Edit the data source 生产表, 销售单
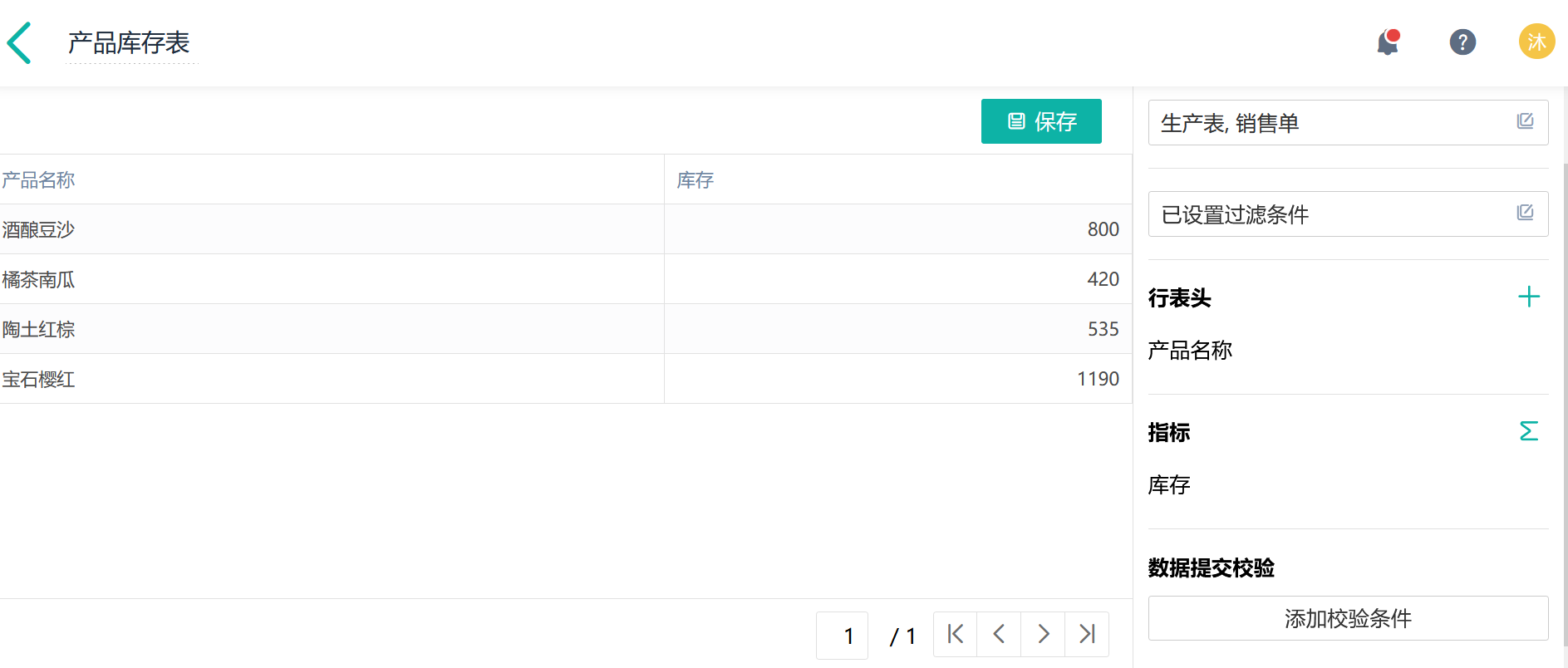This screenshot has height=668, width=1568. (1525, 121)
